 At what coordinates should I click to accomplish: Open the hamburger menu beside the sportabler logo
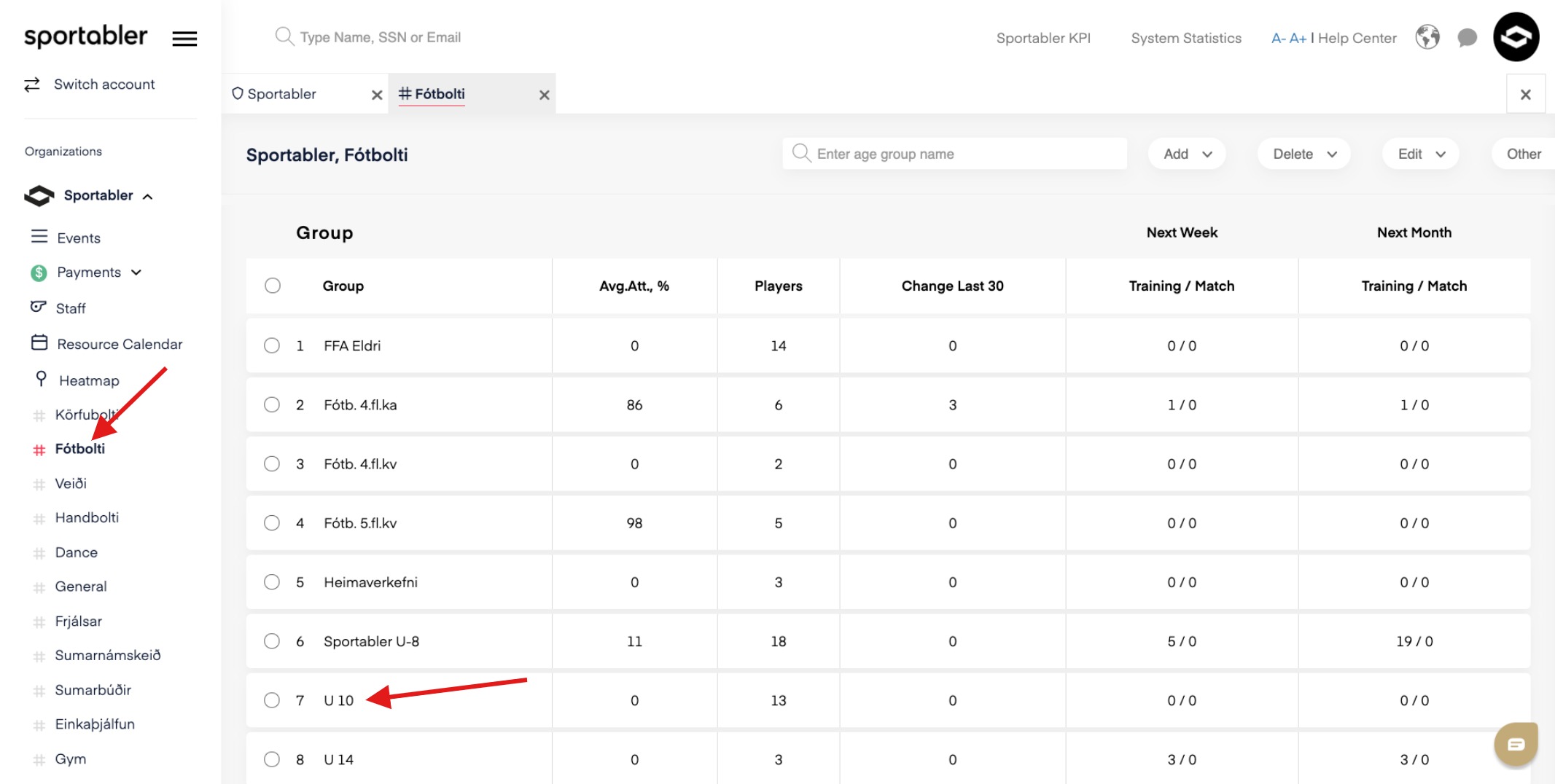184,39
